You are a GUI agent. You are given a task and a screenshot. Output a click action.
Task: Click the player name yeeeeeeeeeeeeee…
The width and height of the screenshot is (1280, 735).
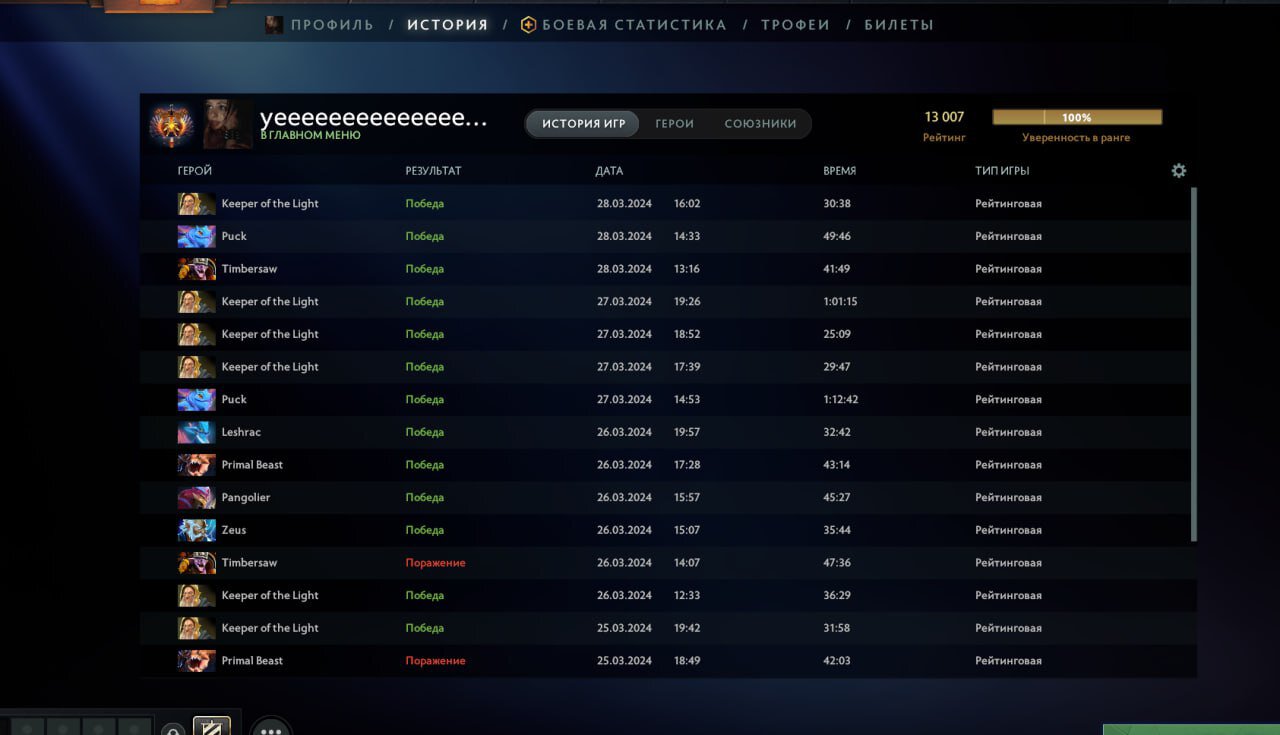point(374,118)
